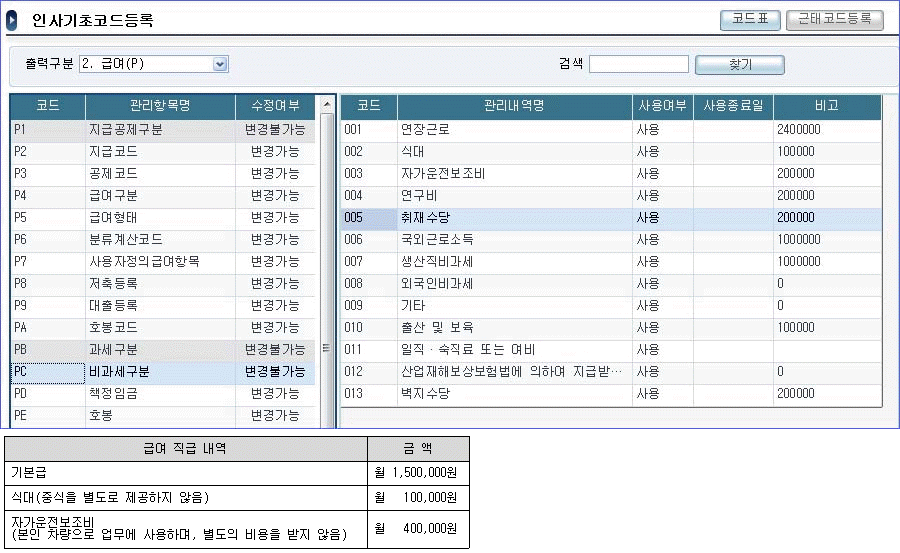
Task: Focus the 검색 text input field
Action: pyautogui.click(x=638, y=65)
